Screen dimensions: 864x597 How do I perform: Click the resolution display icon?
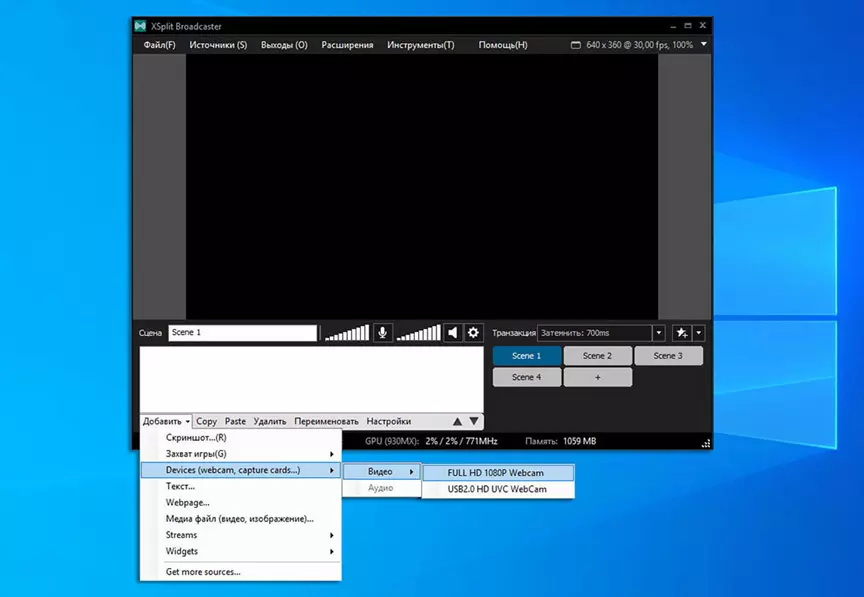coord(576,45)
